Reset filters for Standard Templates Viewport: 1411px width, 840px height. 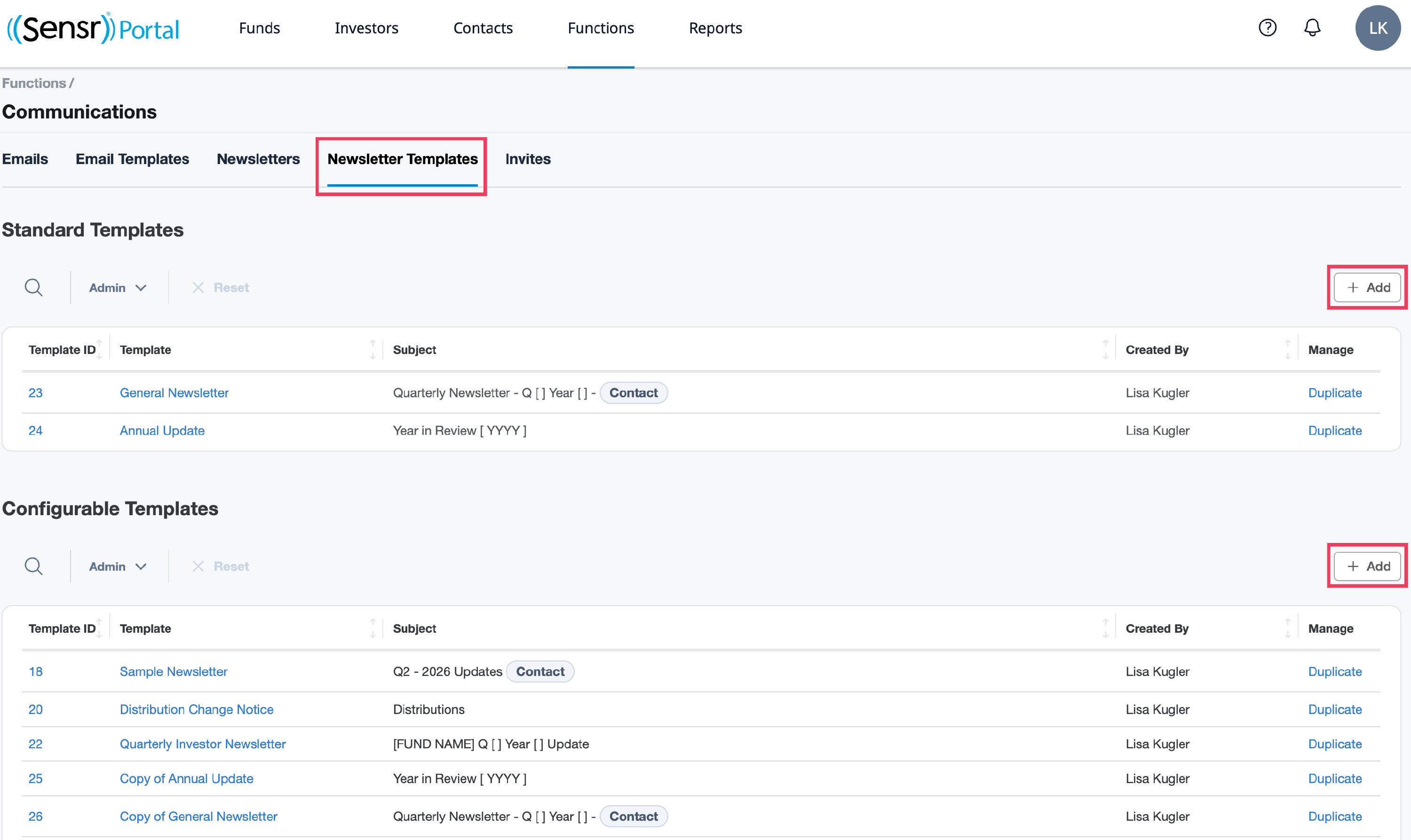tap(221, 288)
